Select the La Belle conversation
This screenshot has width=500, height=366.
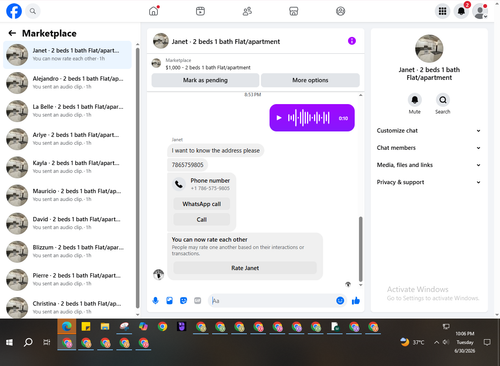click(67, 111)
